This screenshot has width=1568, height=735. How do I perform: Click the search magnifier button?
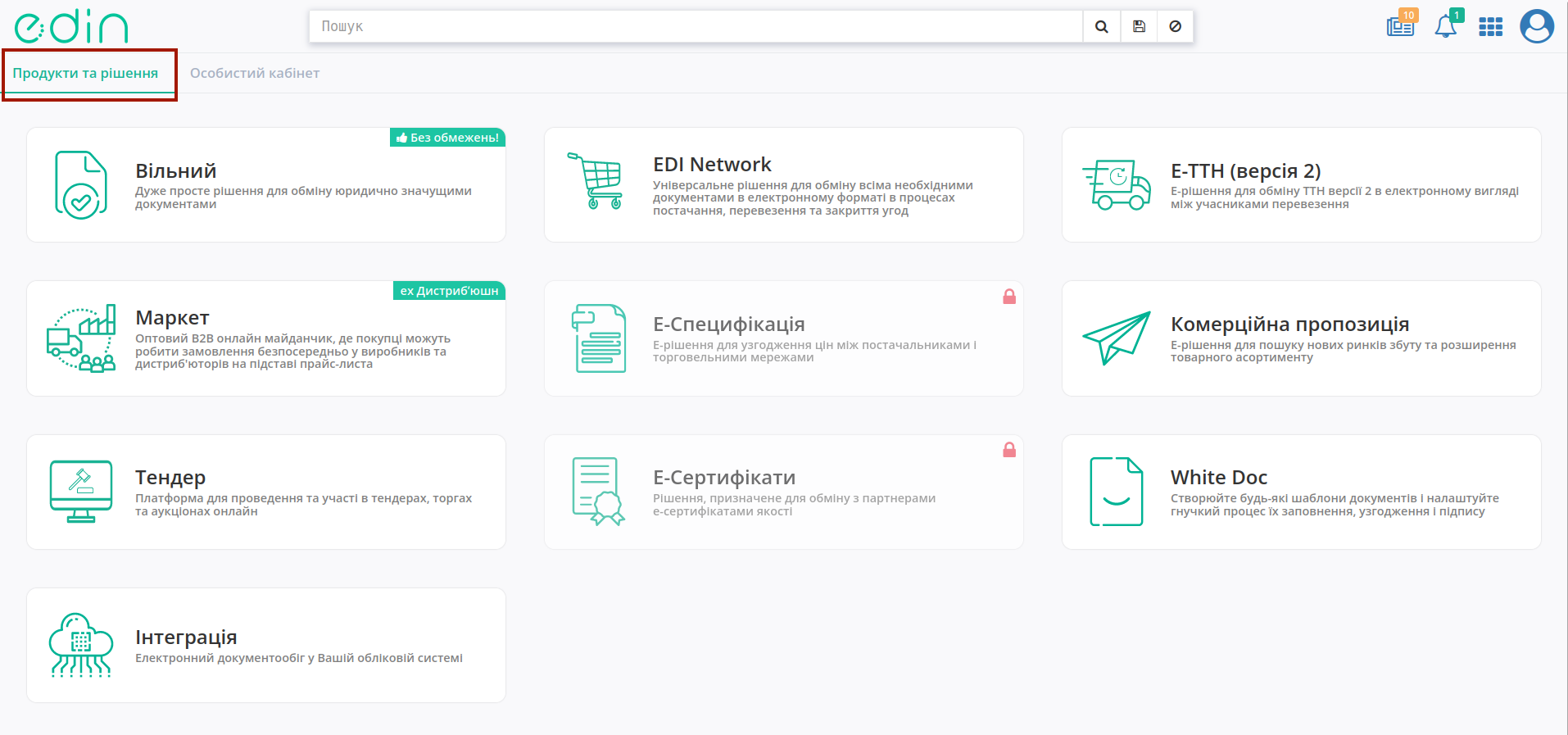coord(1102,26)
